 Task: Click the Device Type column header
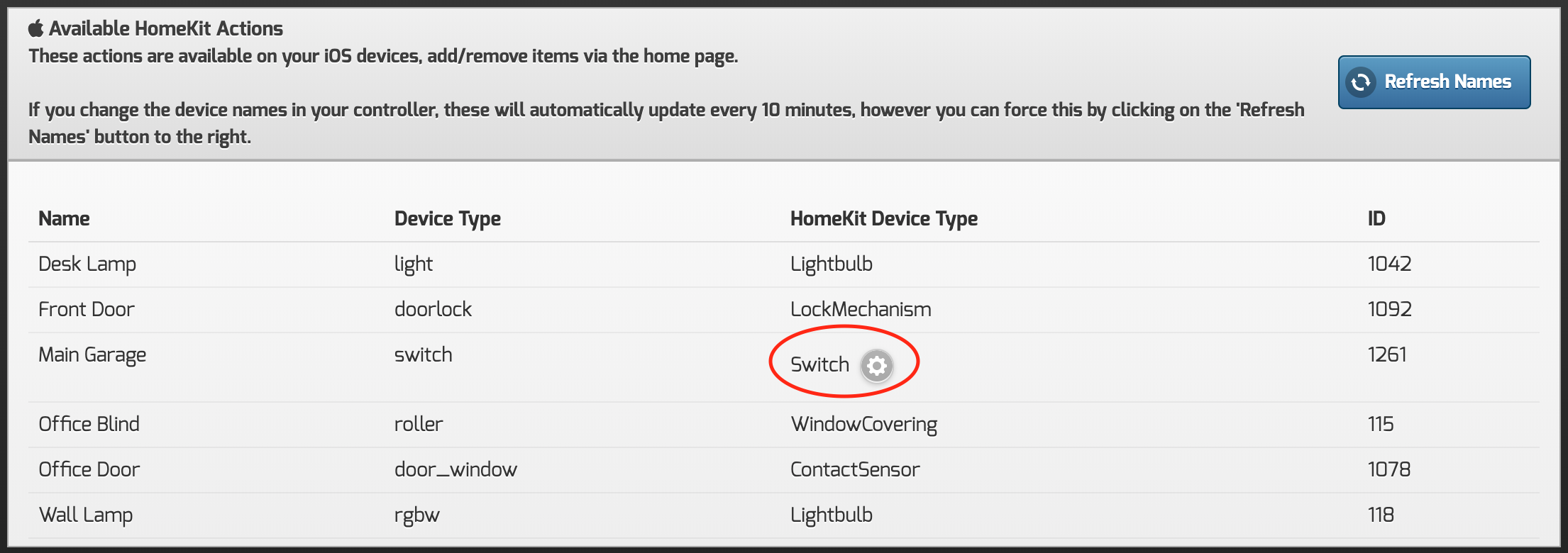click(x=448, y=219)
